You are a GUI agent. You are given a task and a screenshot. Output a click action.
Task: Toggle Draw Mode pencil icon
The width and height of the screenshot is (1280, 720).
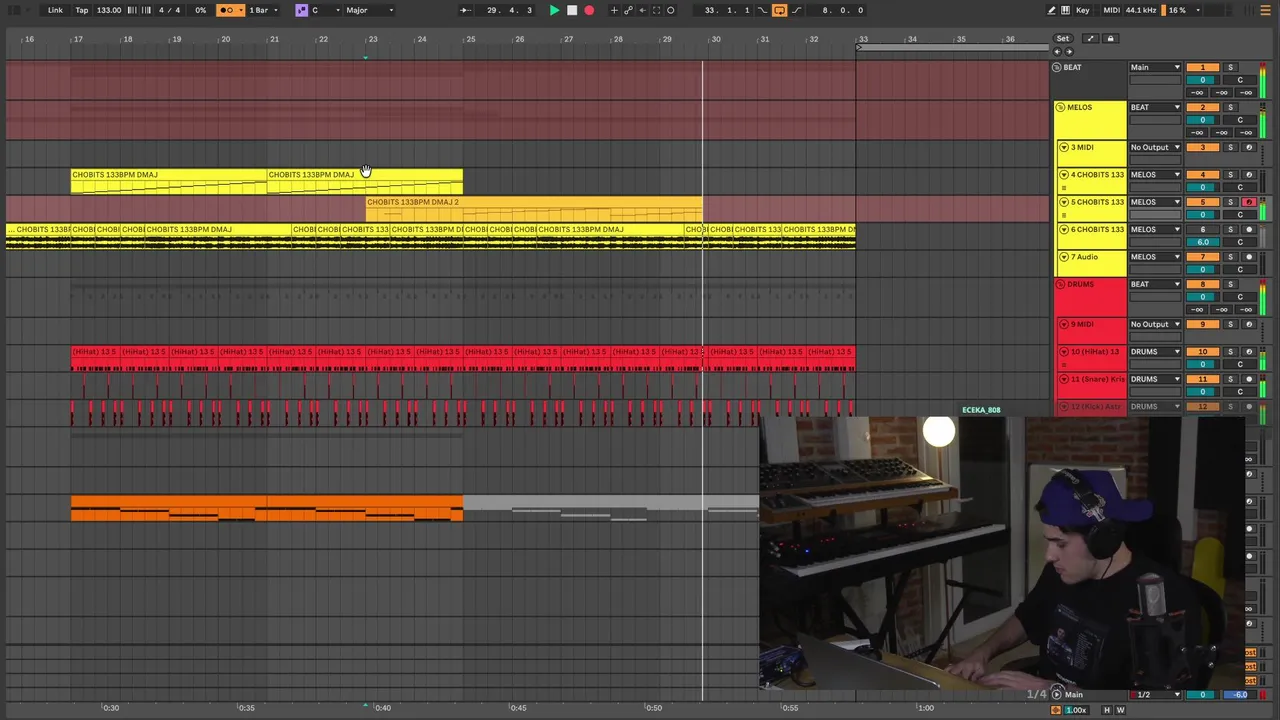tap(1051, 10)
